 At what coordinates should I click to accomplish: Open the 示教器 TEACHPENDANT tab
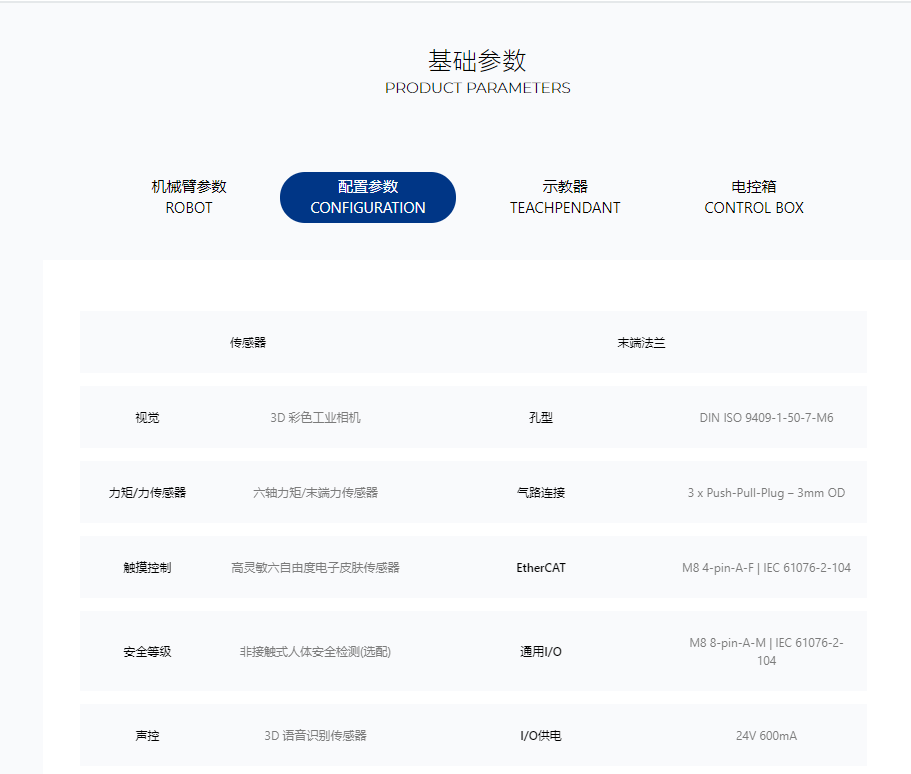(565, 197)
